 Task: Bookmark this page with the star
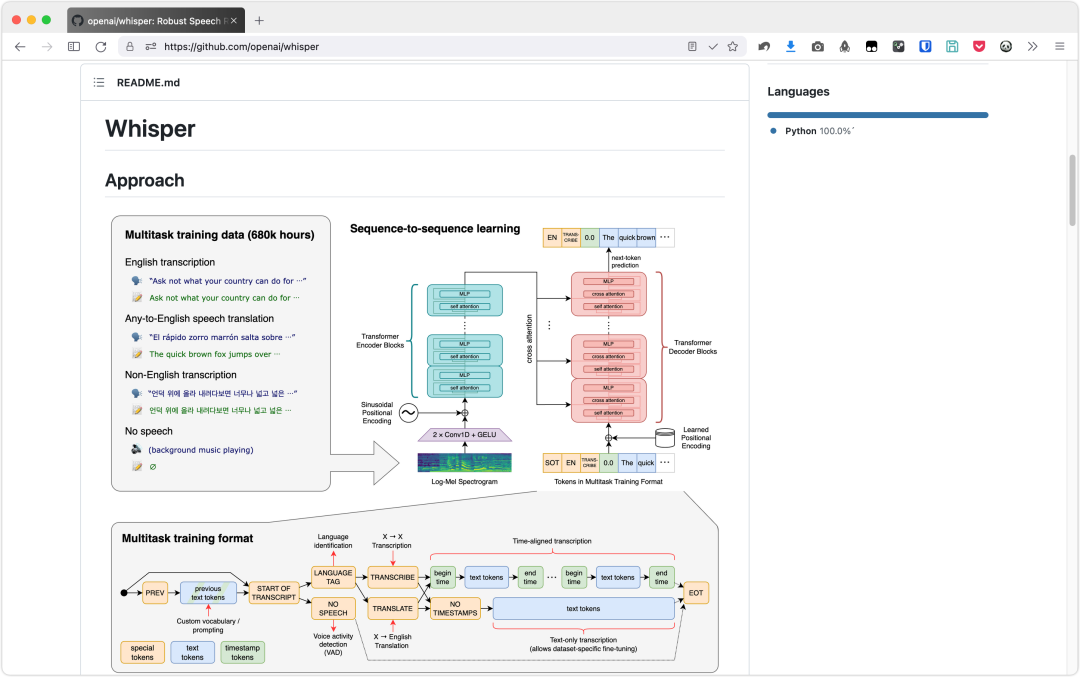pos(733,46)
